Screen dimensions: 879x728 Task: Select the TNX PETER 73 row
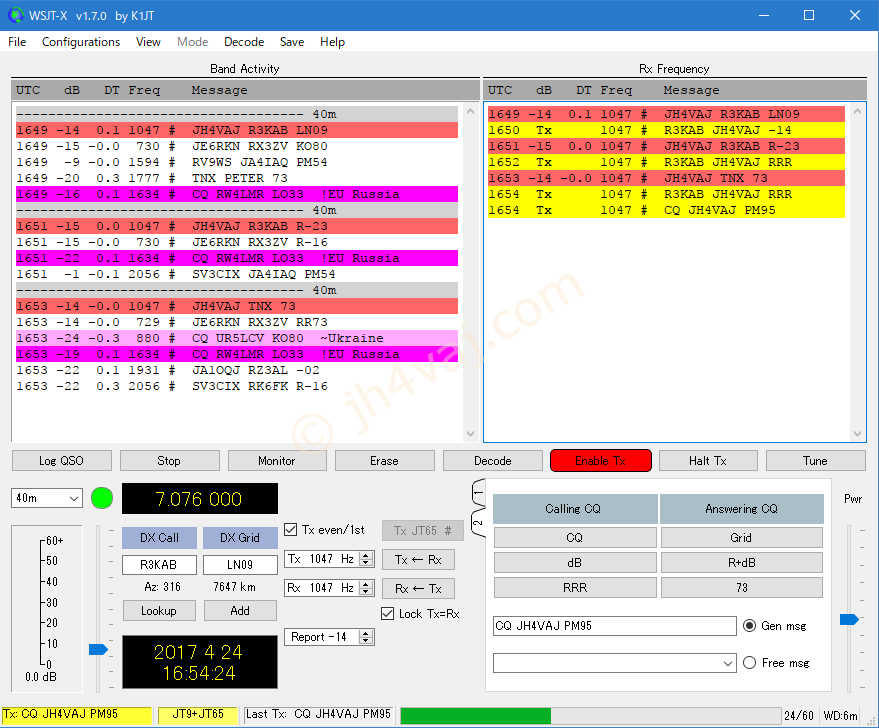237,178
